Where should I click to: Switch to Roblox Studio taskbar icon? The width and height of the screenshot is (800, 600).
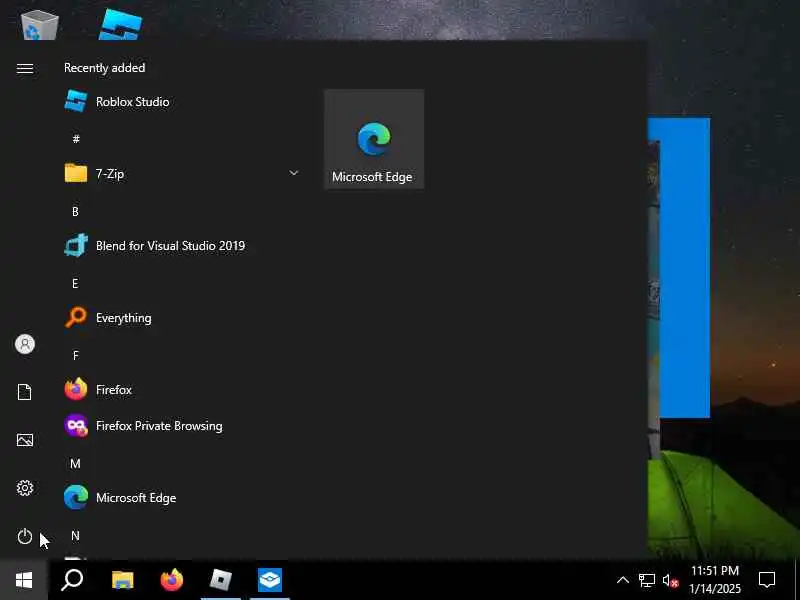tap(269, 580)
